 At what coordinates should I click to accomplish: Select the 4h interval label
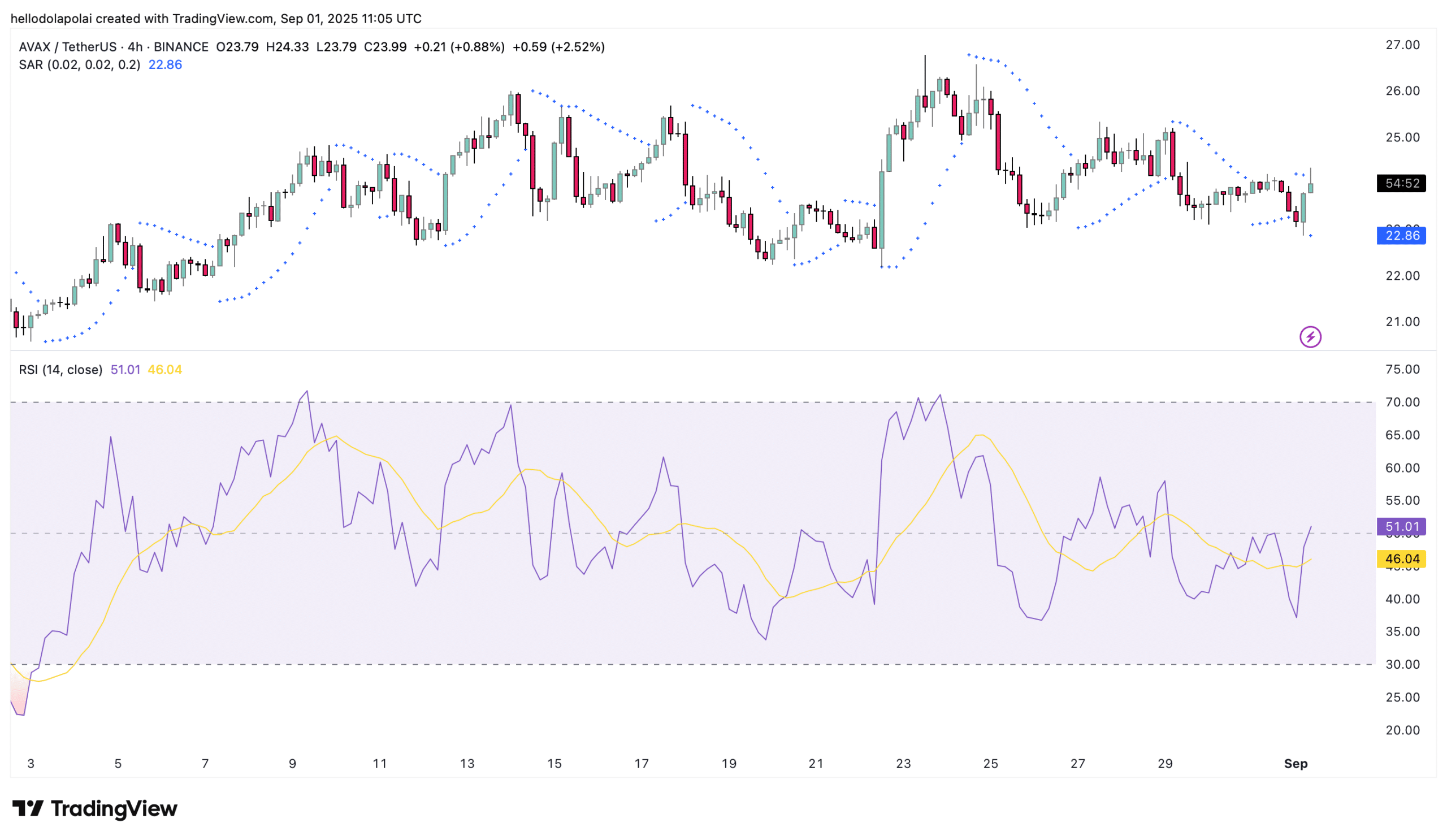pyautogui.click(x=135, y=47)
